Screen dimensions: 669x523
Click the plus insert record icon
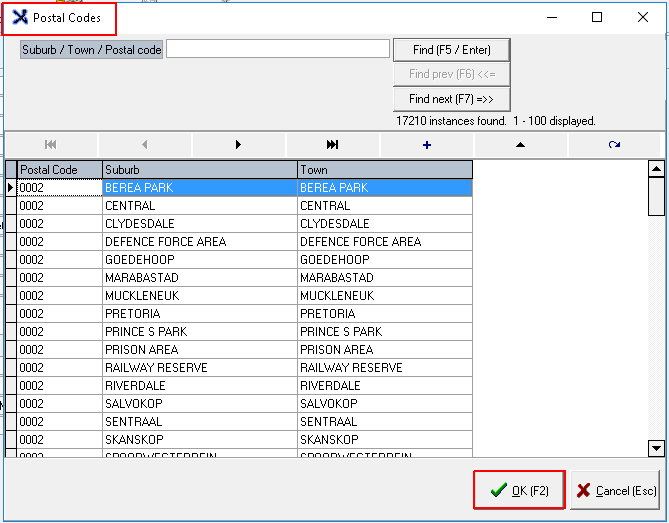click(427, 145)
